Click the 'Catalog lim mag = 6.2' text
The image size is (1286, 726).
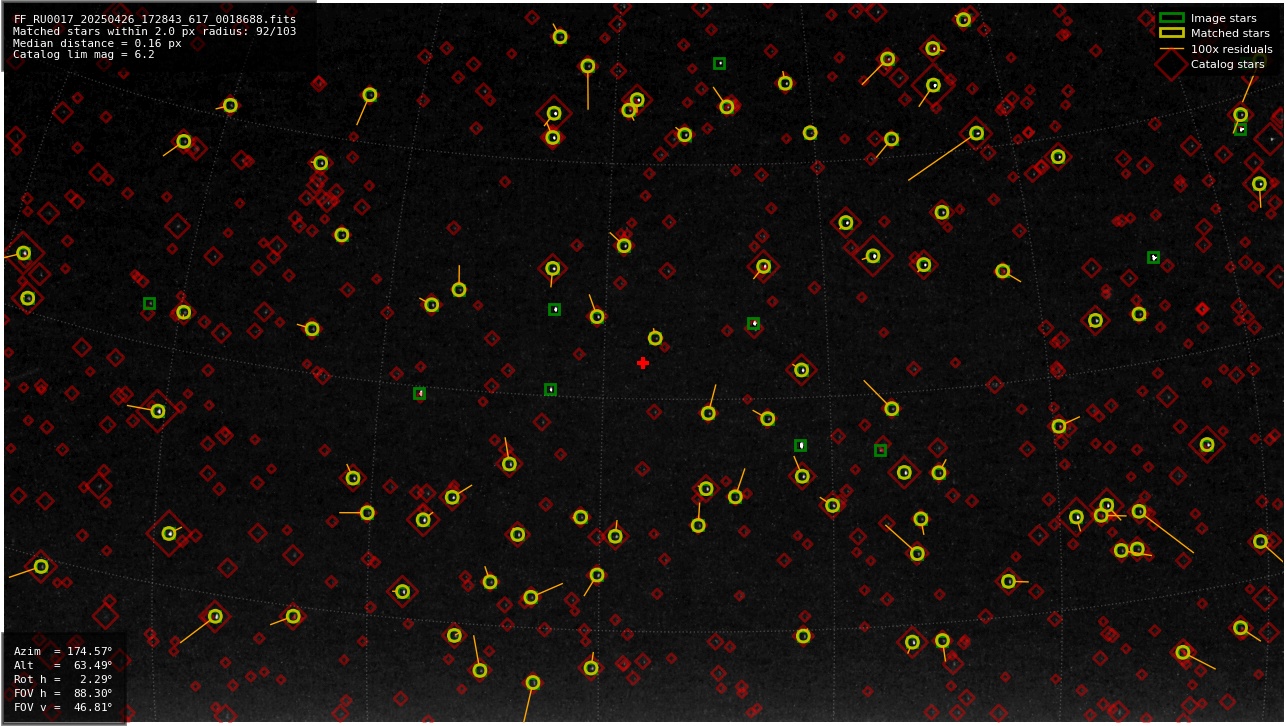(84, 55)
